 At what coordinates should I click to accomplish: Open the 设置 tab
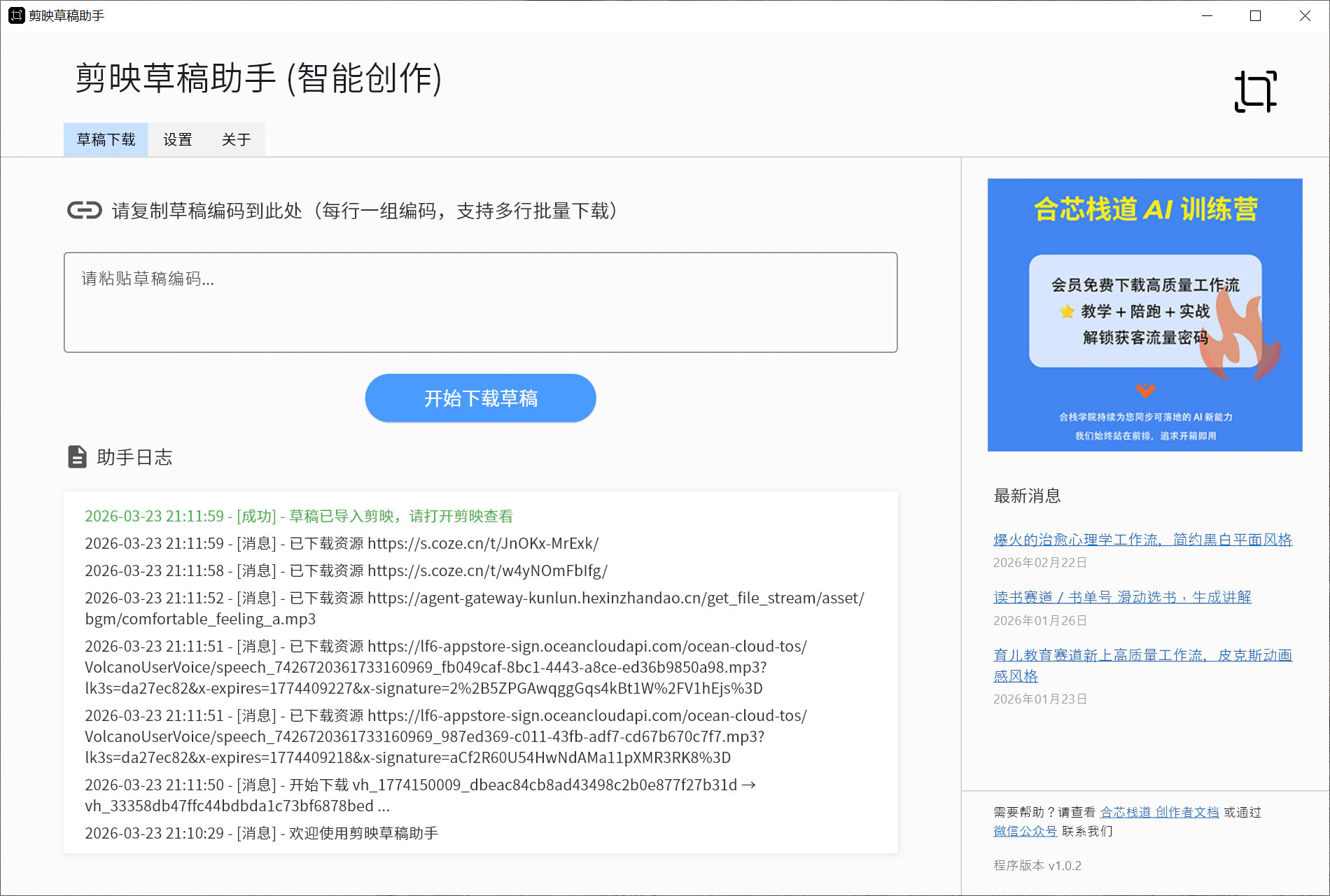[x=177, y=139]
